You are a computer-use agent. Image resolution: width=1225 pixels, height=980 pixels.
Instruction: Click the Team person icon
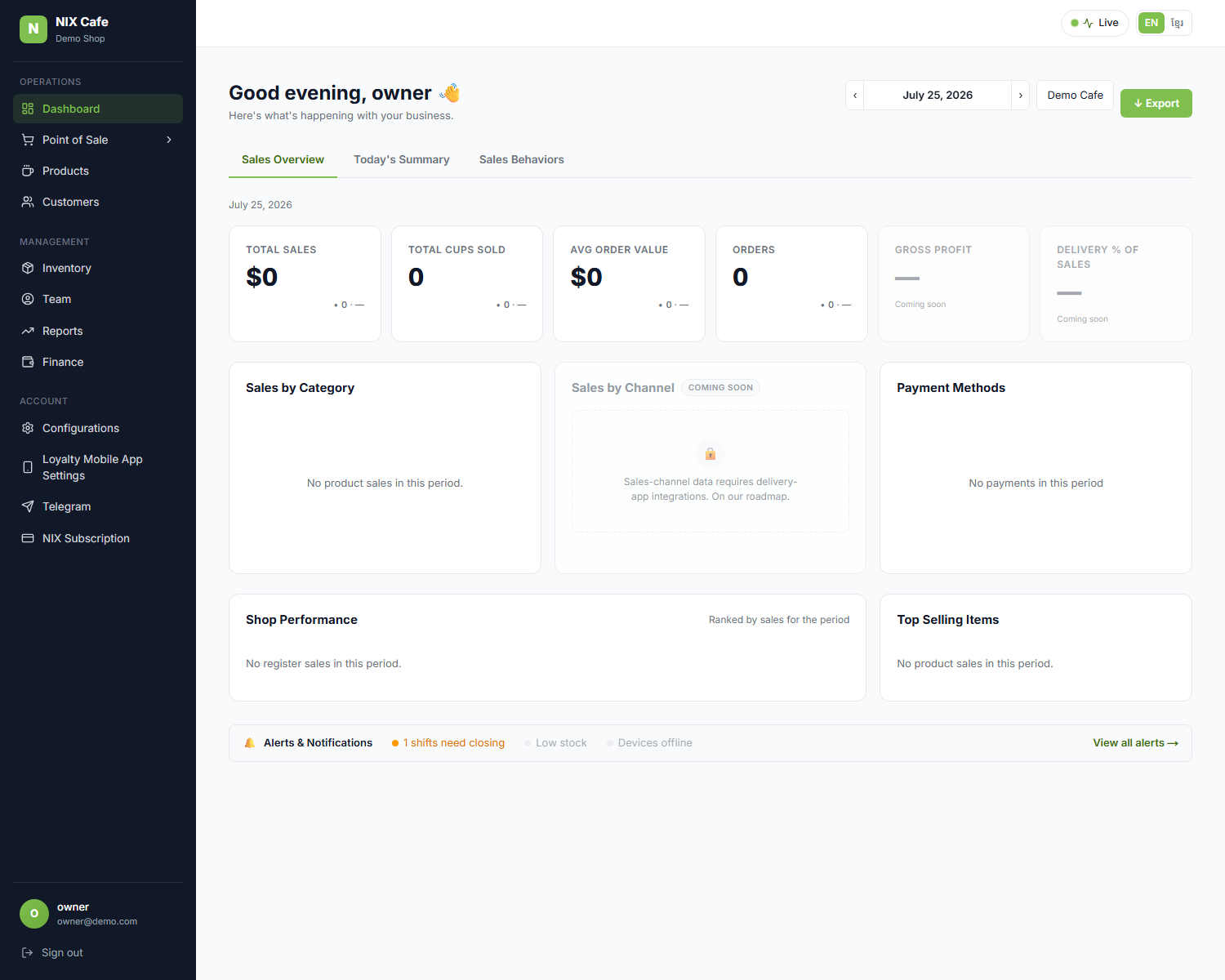[28, 299]
